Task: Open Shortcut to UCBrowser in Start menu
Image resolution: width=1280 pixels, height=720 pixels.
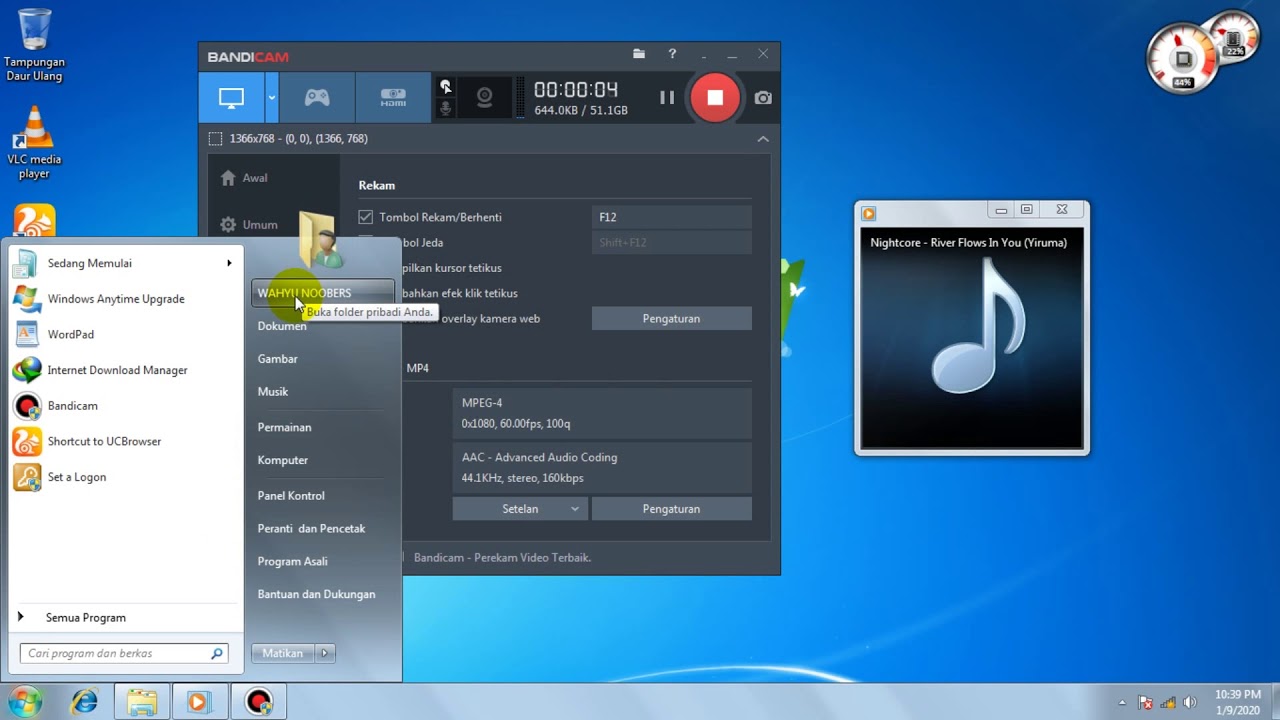Action: coord(126,441)
